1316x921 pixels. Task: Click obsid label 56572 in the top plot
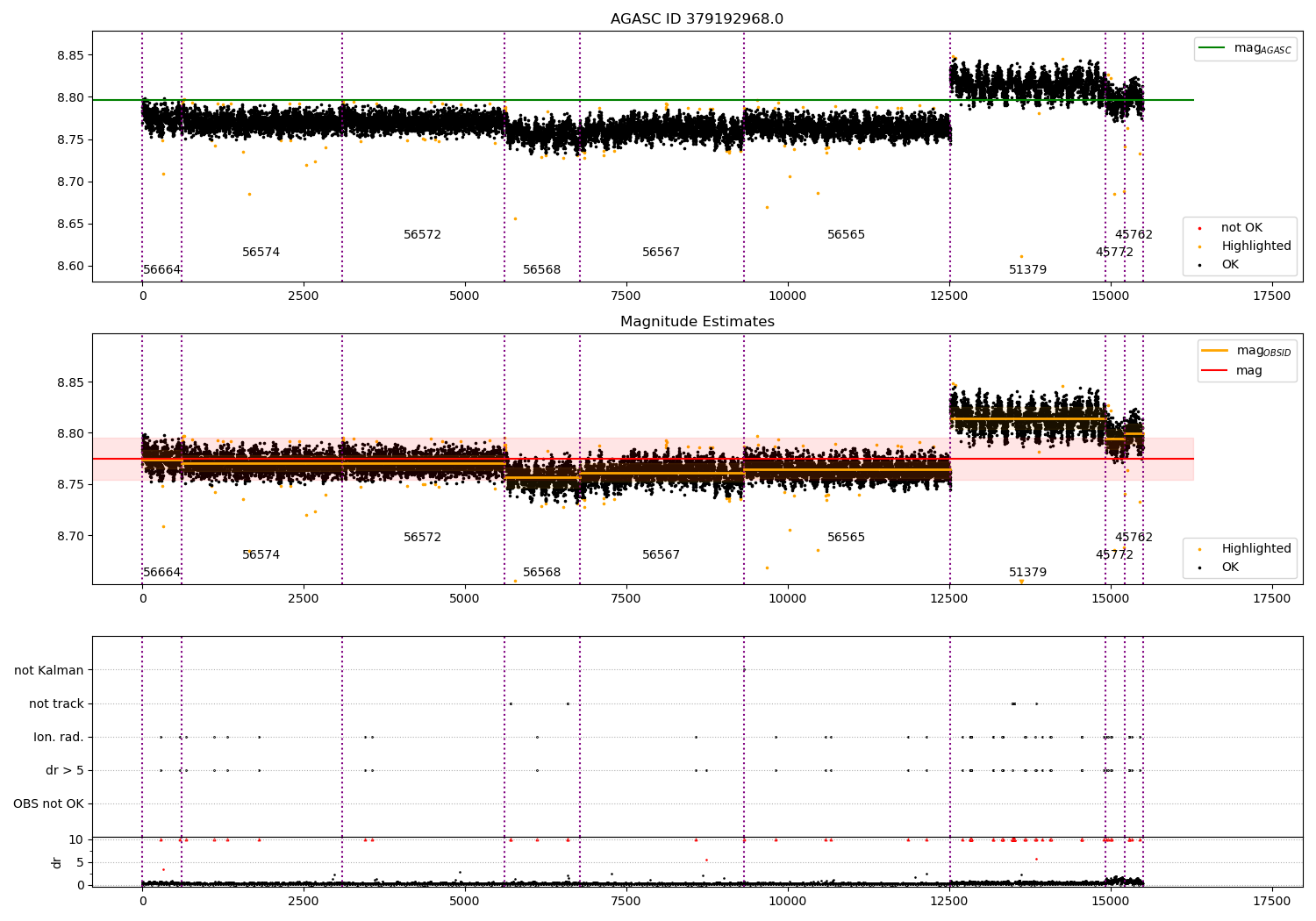click(422, 235)
